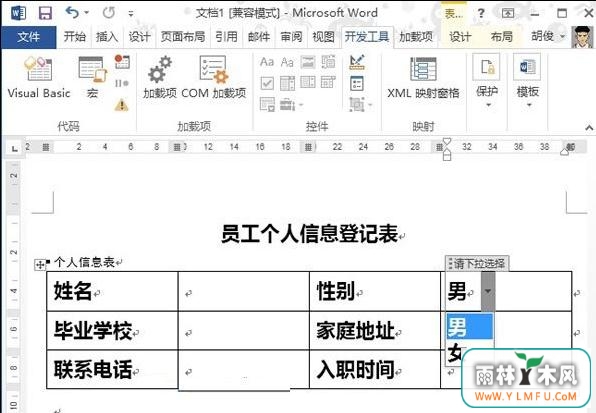
Task: Insert a Rich Text content control
Action: (267, 62)
